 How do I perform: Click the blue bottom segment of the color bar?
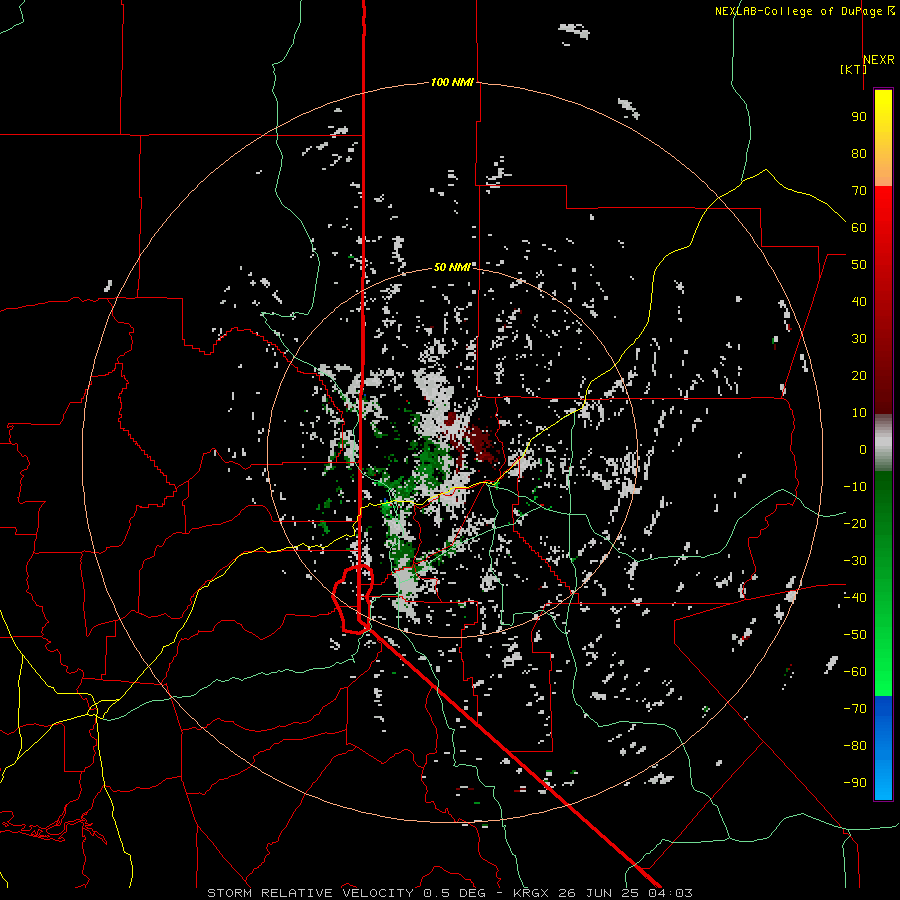pos(883,747)
